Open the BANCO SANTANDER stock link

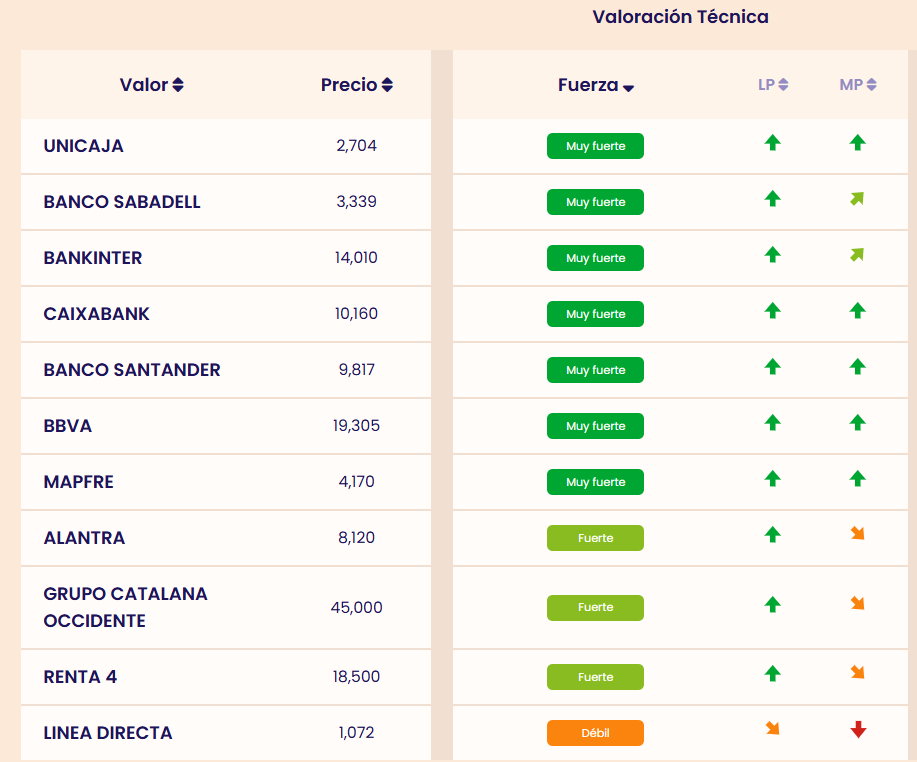[x=132, y=370]
